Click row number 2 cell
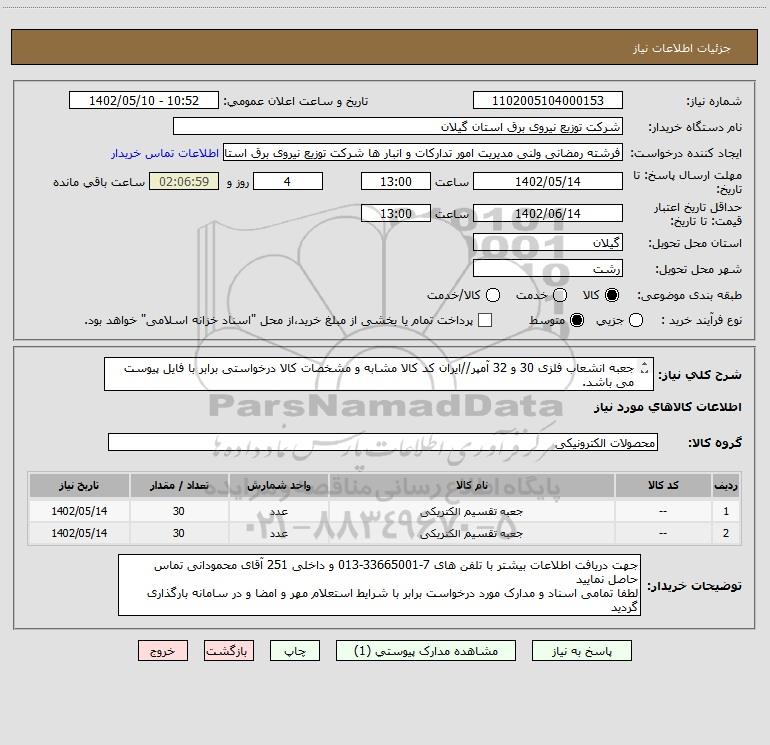 726,533
